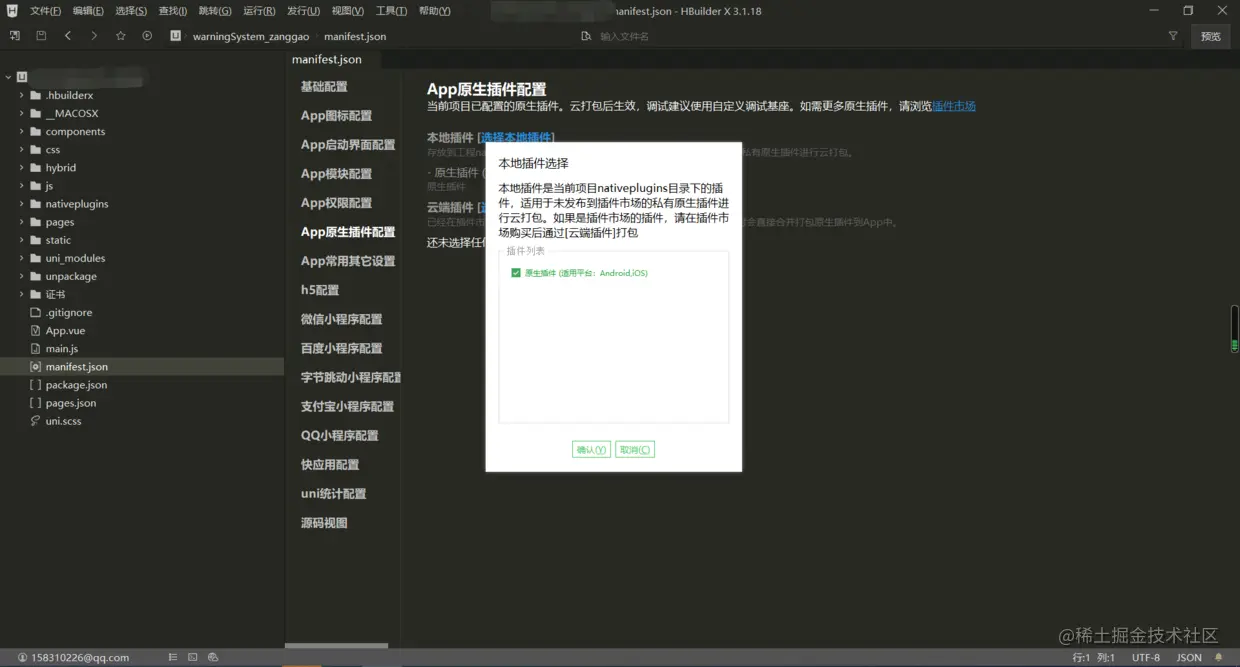Open the 基础配置 section
Image resolution: width=1240 pixels, height=667 pixels.
[324, 87]
